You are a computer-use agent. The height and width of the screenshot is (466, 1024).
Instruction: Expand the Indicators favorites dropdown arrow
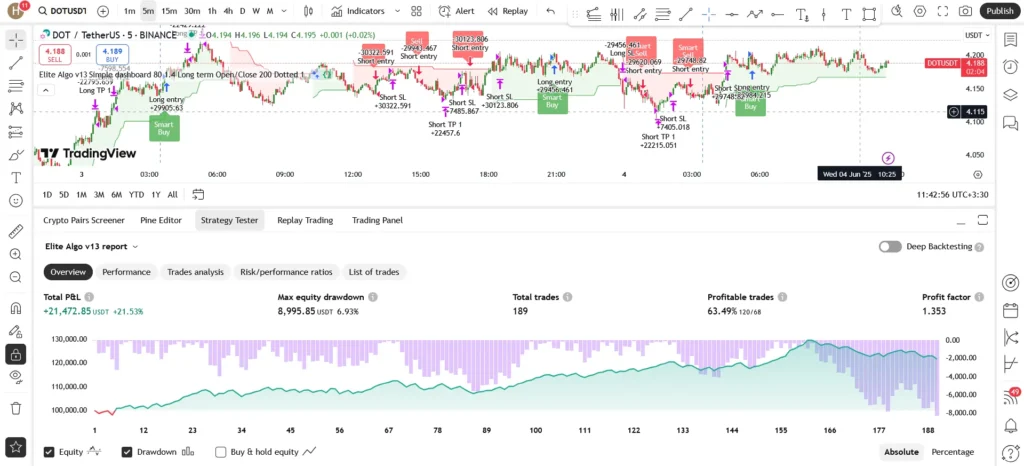(x=398, y=11)
